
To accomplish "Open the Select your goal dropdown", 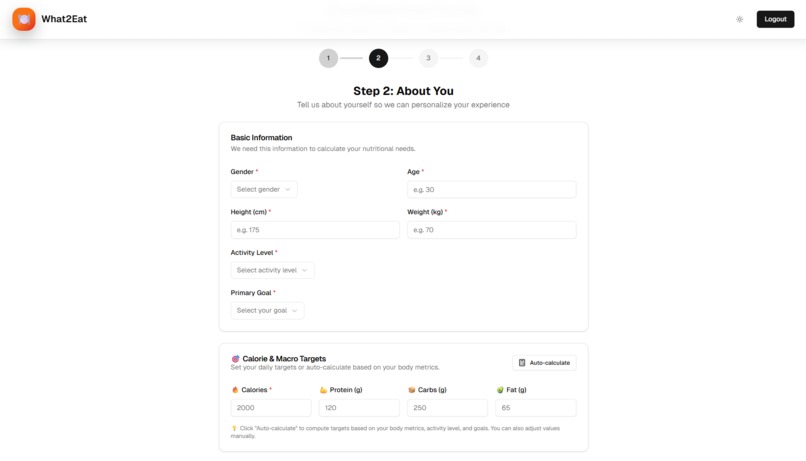I will point(267,310).
